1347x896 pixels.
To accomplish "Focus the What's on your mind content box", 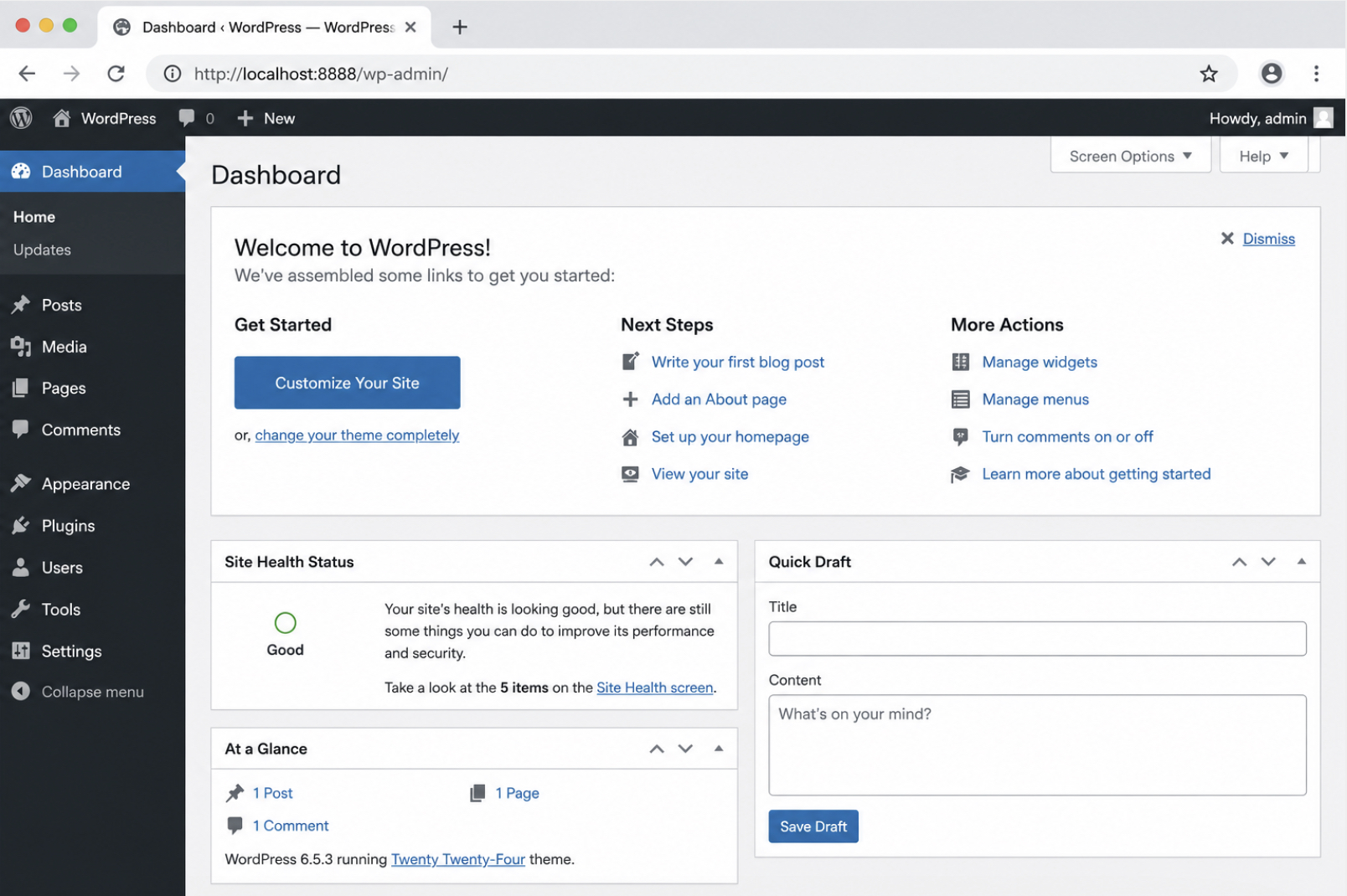I will pos(1037,745).
